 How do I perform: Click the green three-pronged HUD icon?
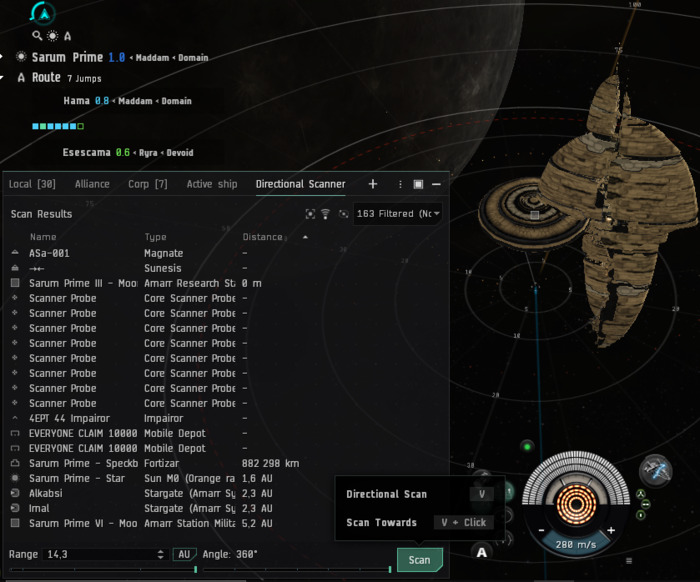pos(641,494)
